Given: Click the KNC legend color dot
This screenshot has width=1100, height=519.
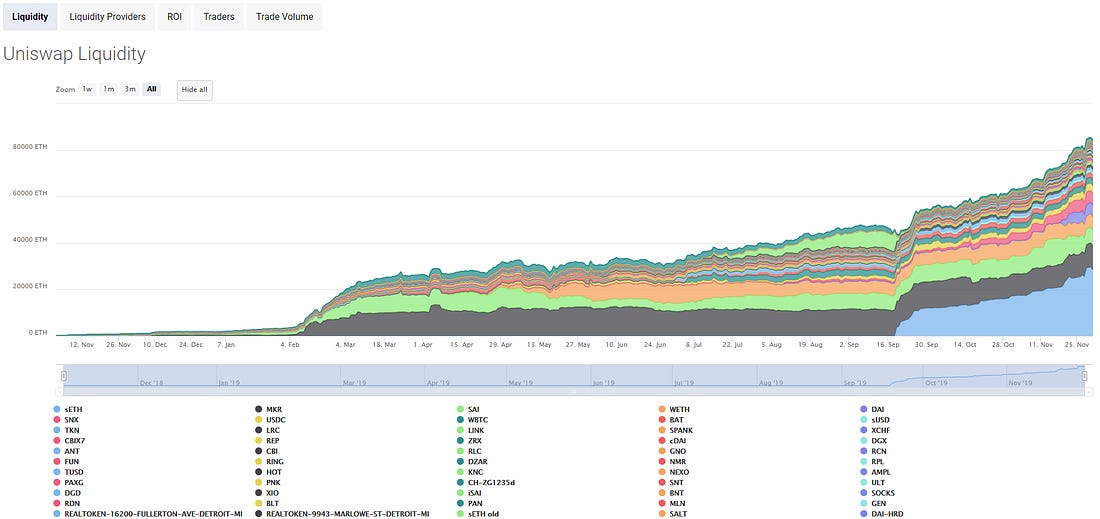Looking at the screenshot, I should click(460, 472).
